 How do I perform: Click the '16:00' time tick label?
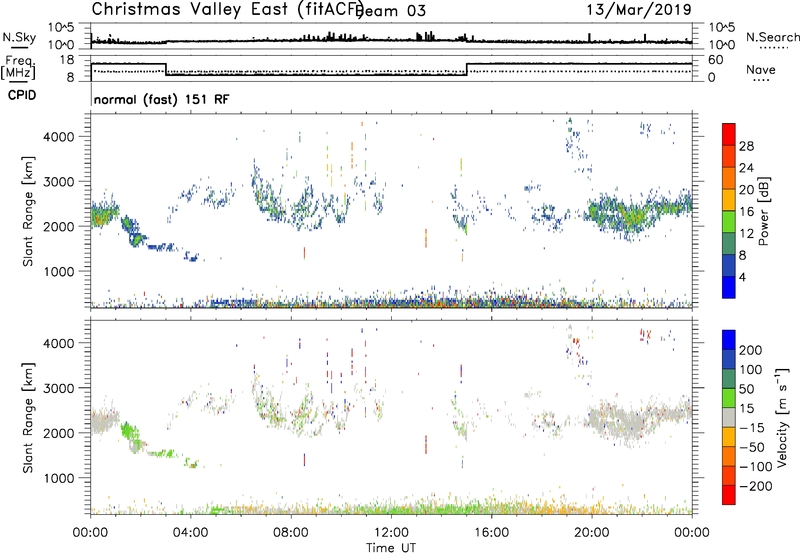492,533
